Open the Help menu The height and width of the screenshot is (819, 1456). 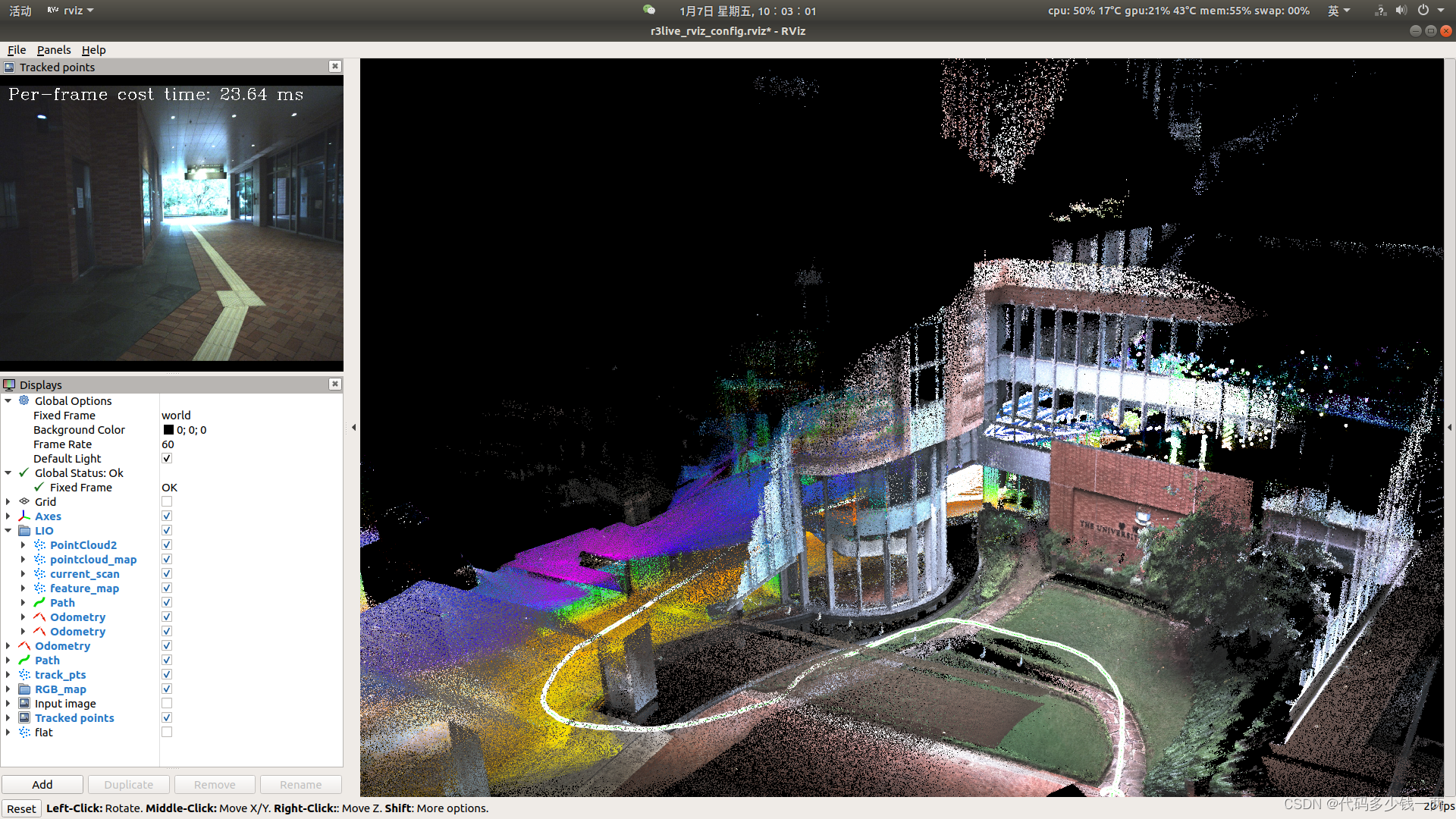[x=94, y=49]
